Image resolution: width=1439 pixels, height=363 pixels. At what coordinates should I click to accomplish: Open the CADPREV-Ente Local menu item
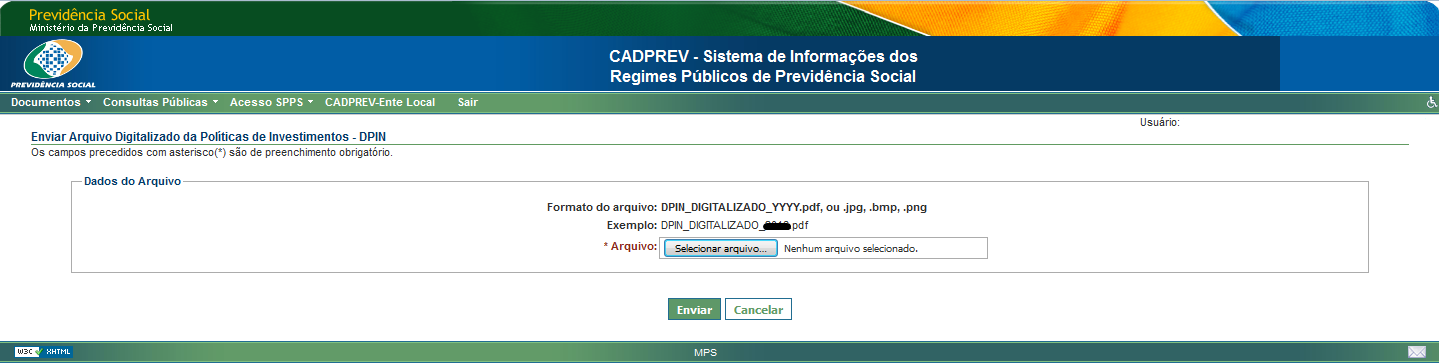(x=380, y=103)
